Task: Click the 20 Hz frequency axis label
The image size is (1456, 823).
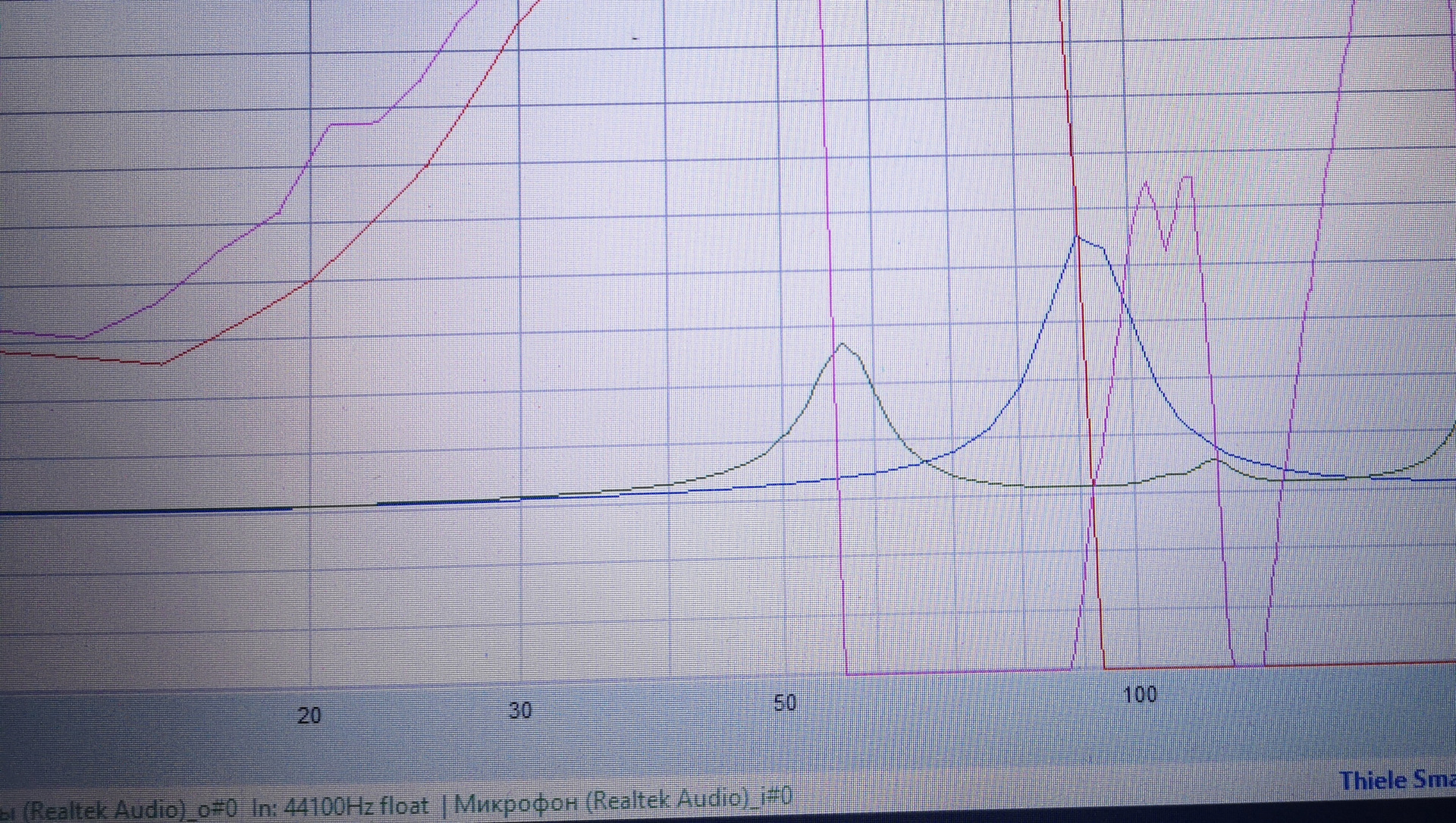Action: 309,715
